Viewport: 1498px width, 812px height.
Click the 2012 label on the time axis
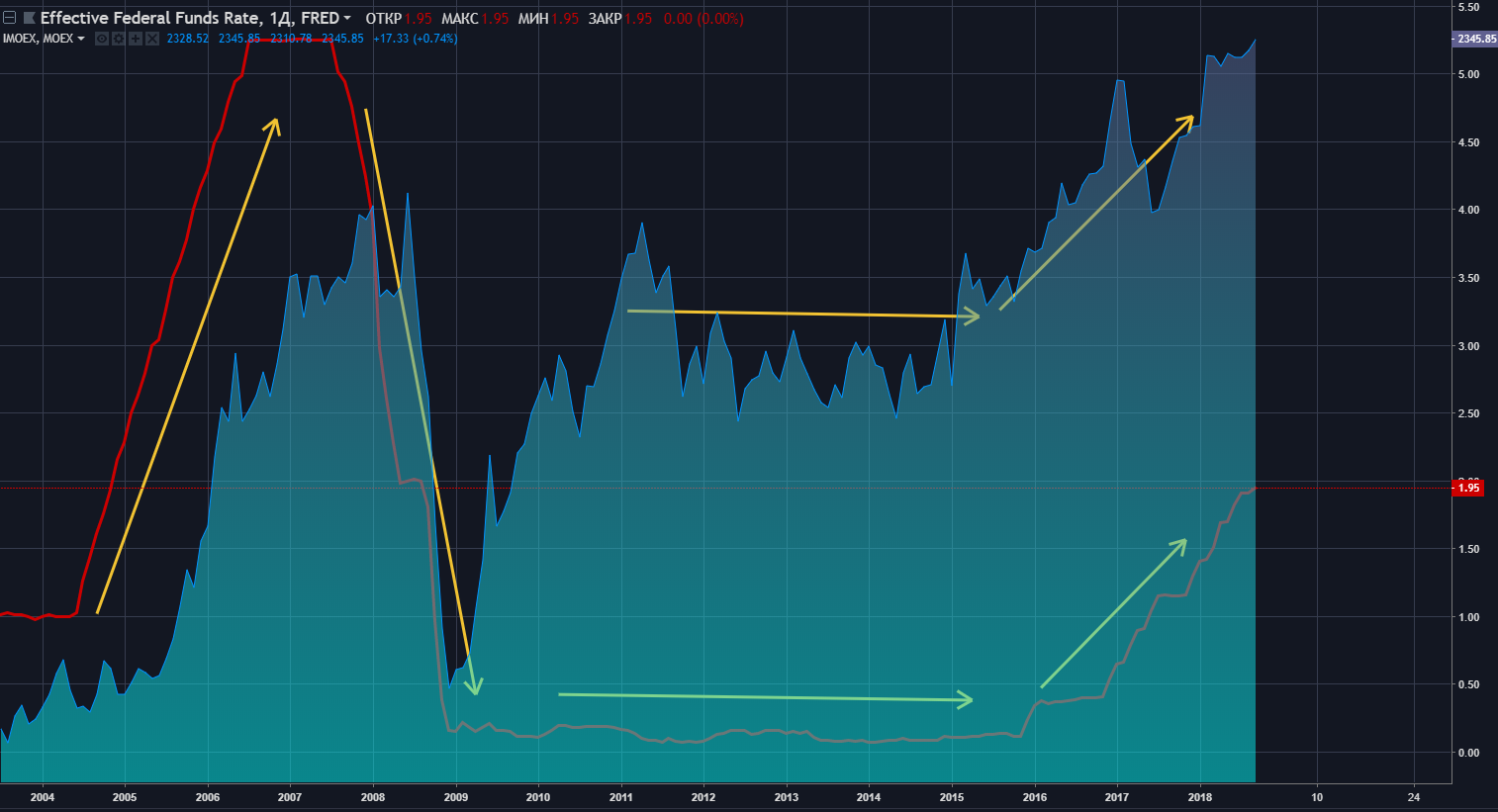pyautogui.click(x=703, y=797)
